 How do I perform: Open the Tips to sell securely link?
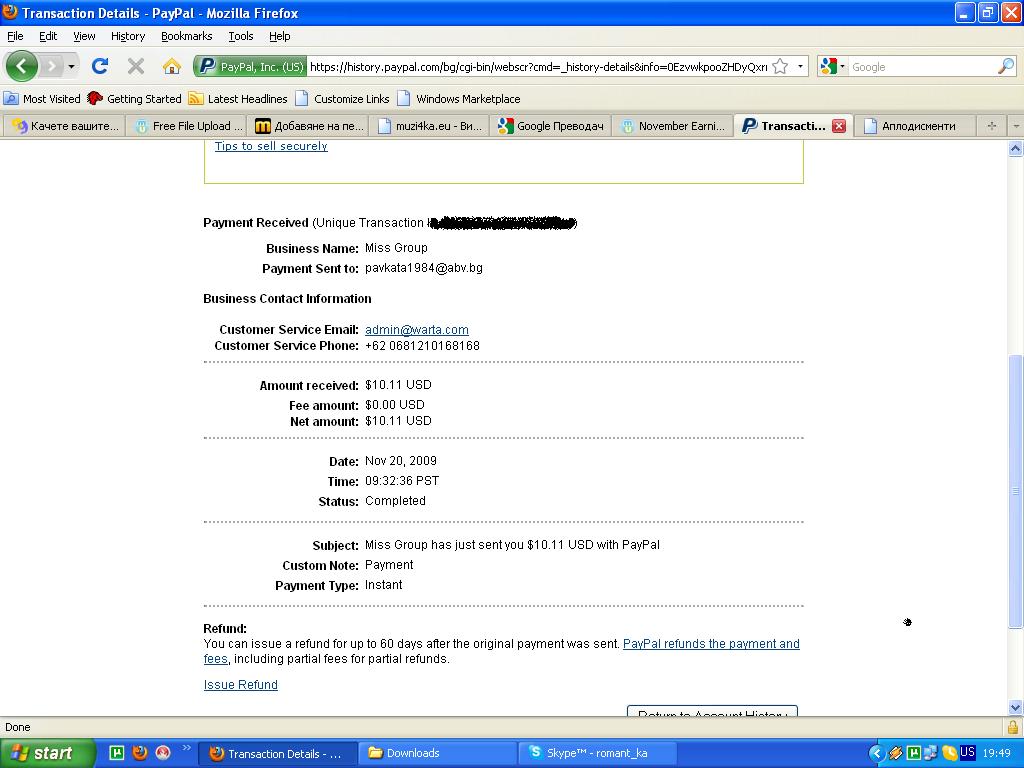(x=271, y=146)
